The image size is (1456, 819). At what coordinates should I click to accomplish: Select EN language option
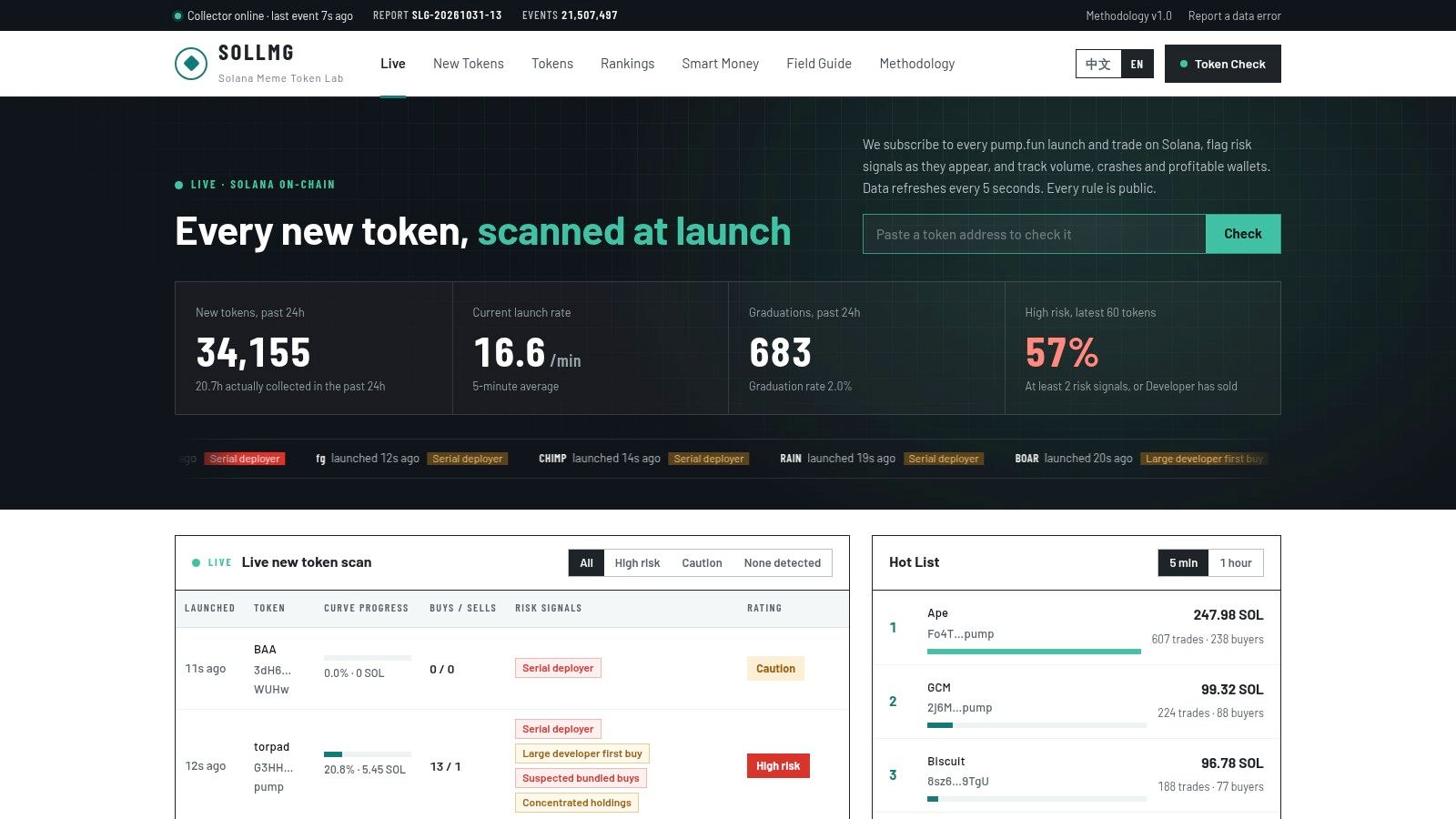tap(1137, 64)
